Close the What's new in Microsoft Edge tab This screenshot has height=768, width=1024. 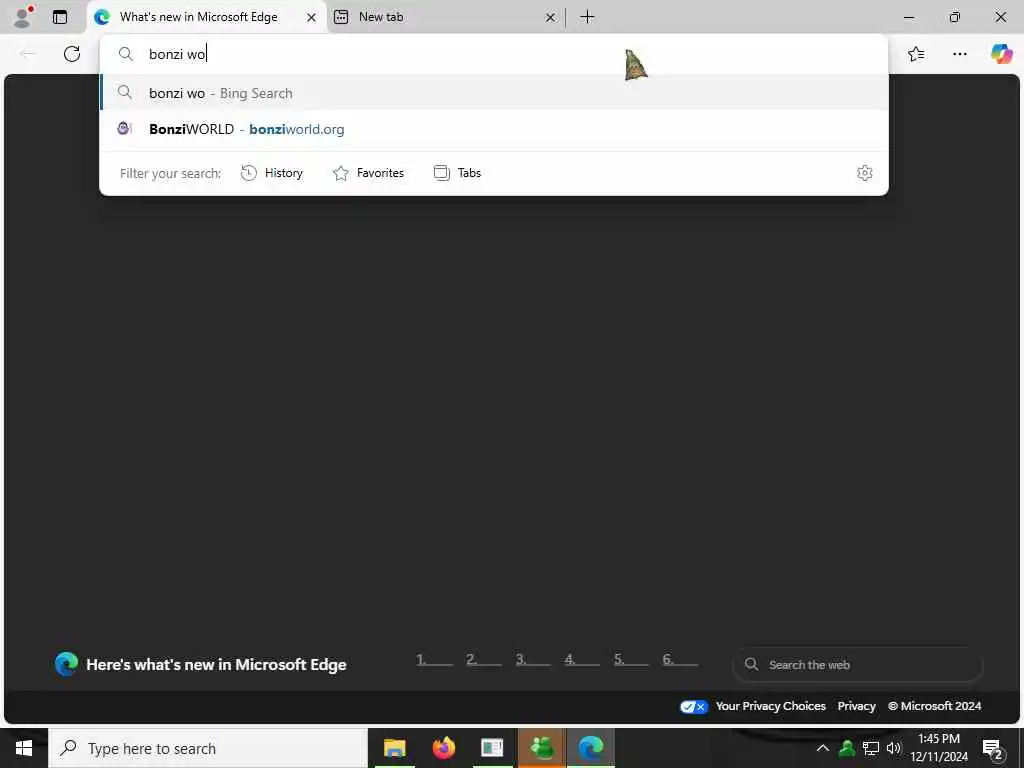click(312, 18)
